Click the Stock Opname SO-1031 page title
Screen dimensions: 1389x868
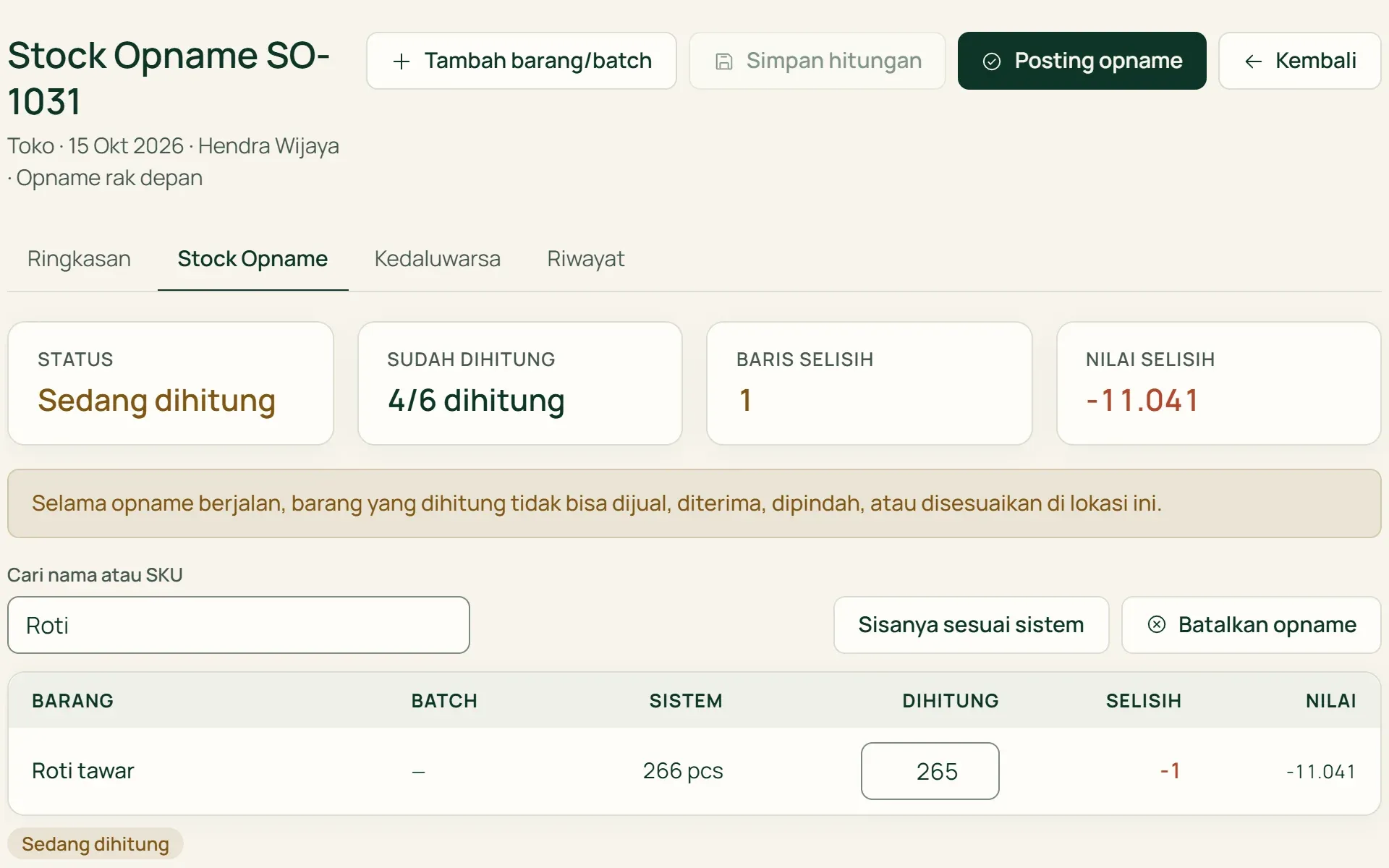(x=169, y=78)
